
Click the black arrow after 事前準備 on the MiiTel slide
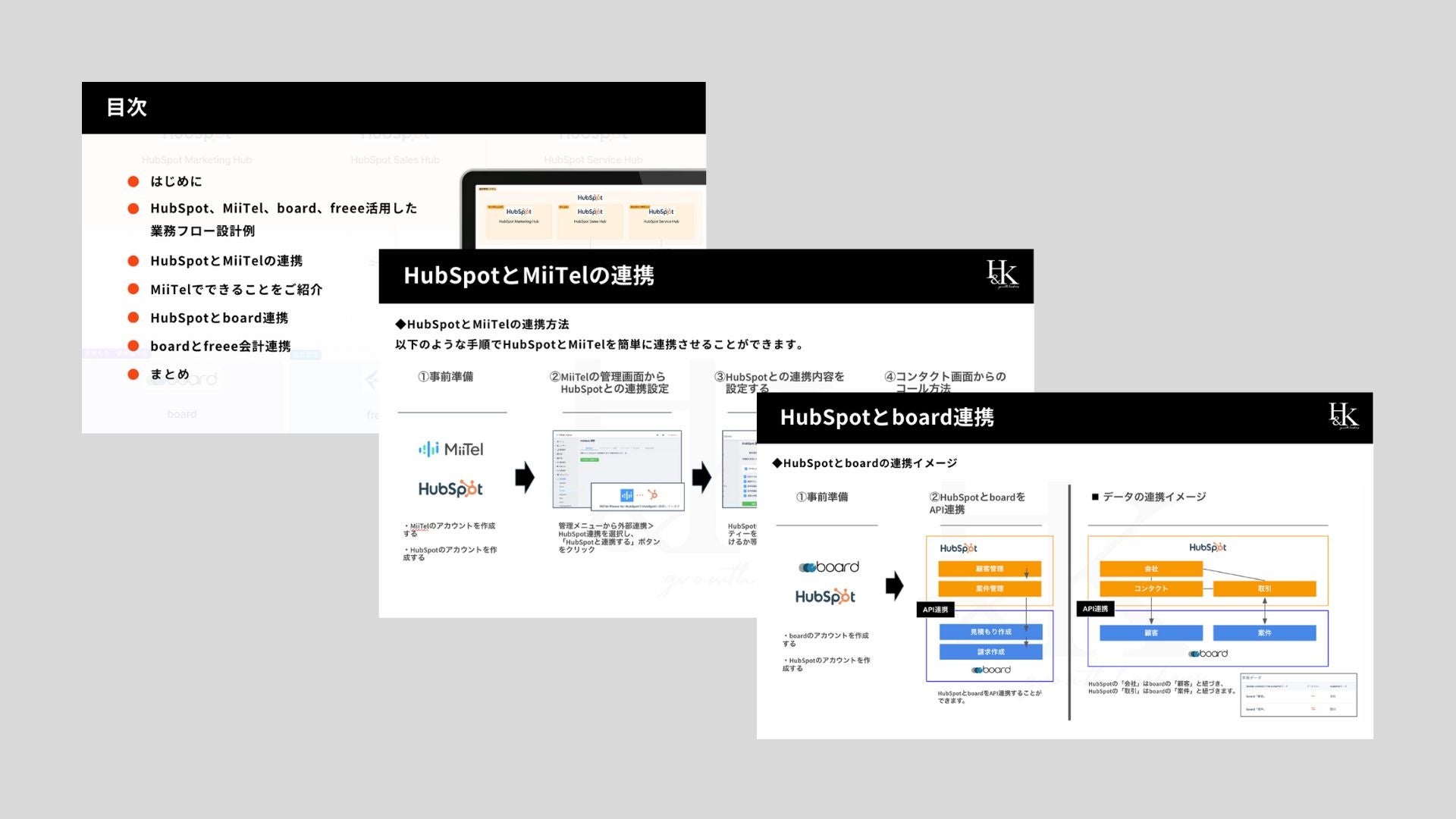coord(524,478)
